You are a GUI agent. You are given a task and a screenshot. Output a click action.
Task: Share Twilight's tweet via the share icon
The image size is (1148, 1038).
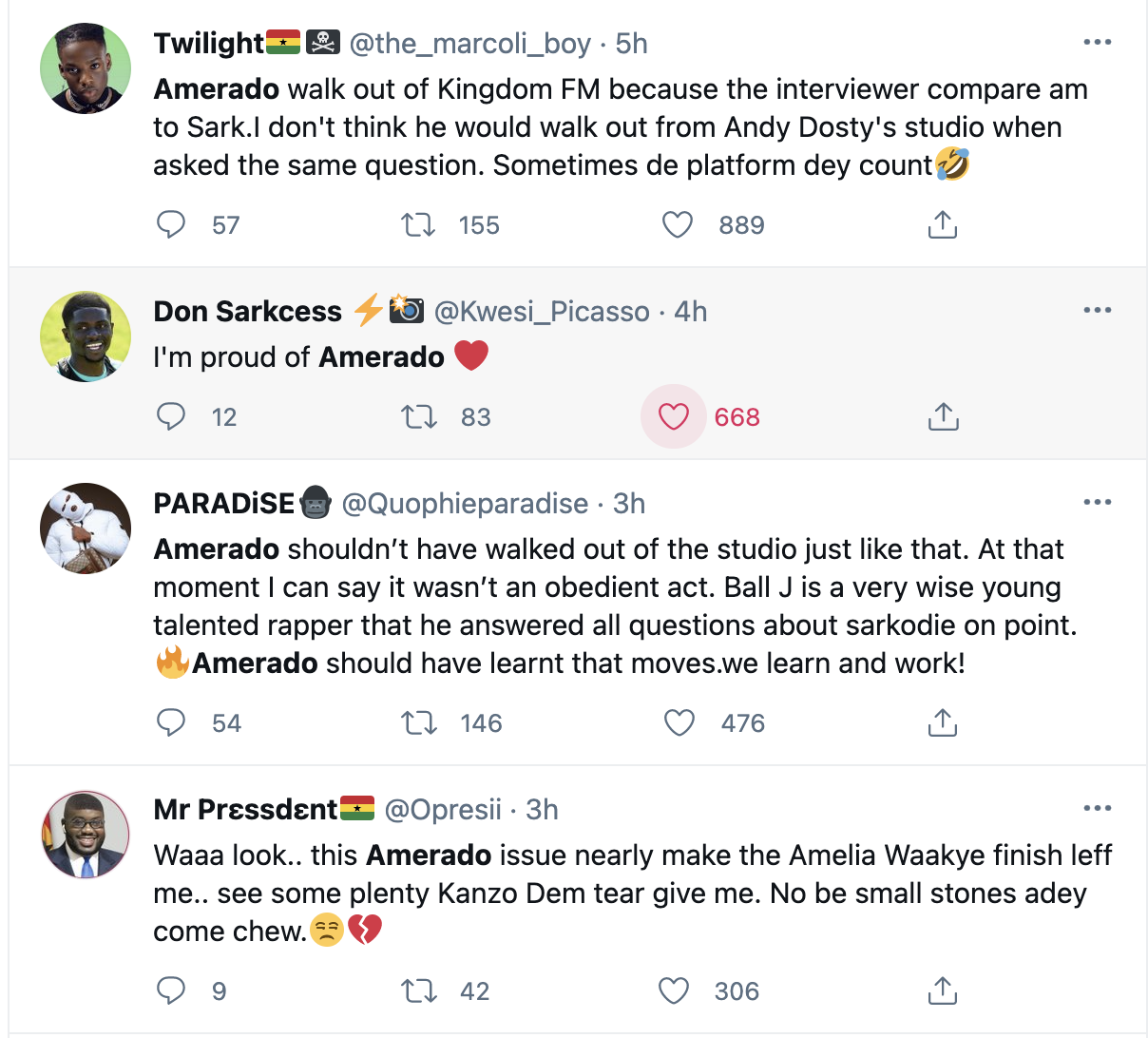[942, 224]
